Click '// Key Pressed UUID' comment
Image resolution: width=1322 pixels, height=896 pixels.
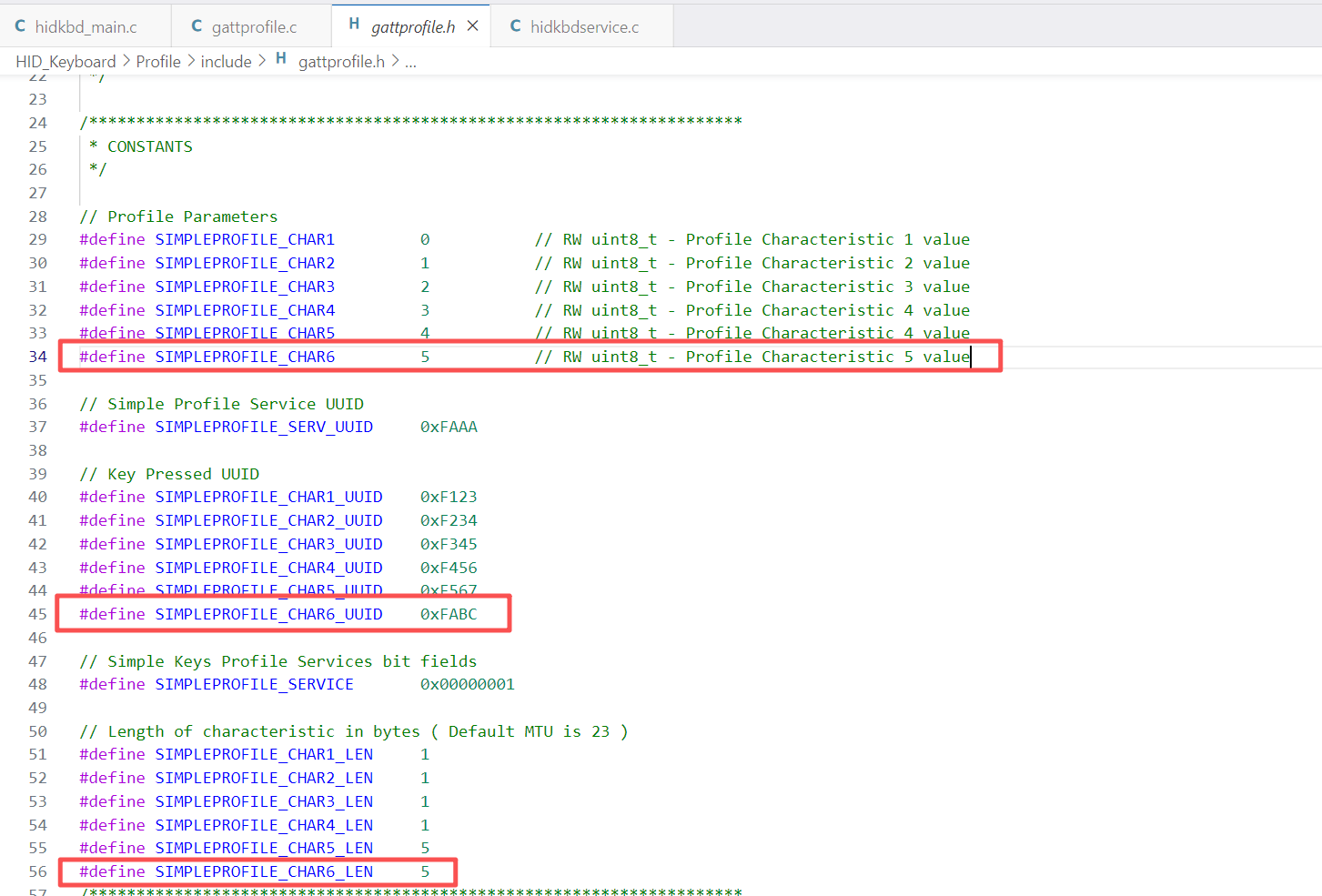click(169, 474)
